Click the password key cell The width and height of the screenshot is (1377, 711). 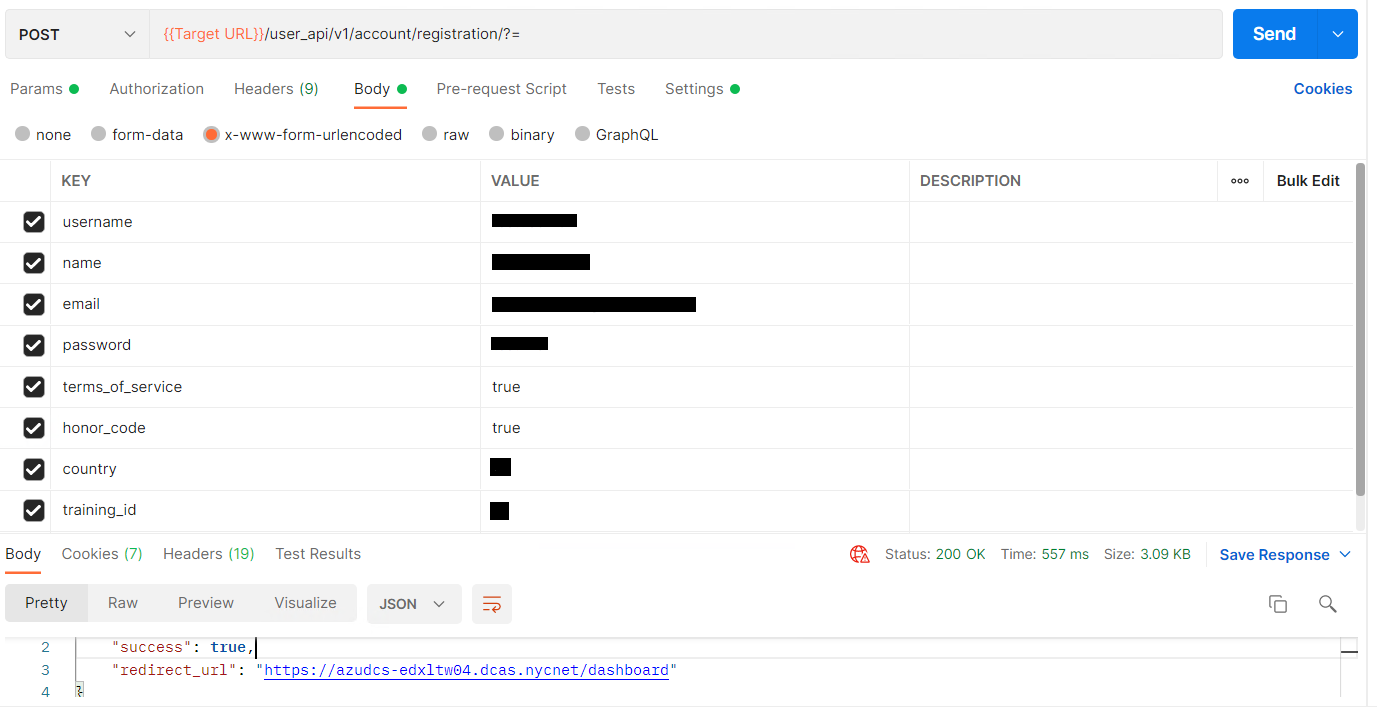265,345
